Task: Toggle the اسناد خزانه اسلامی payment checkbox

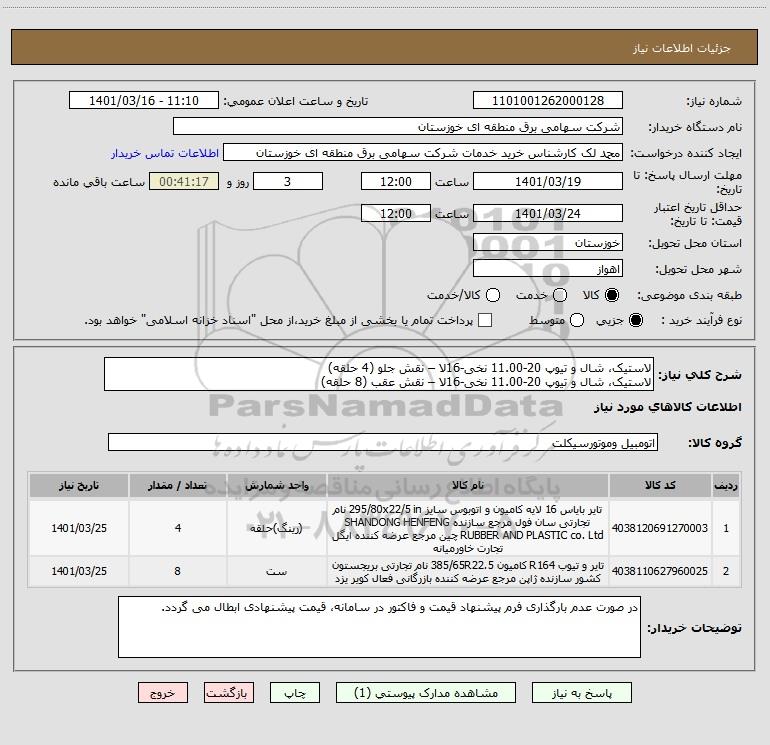Action: pyautogui.click(x=485, y=320)
